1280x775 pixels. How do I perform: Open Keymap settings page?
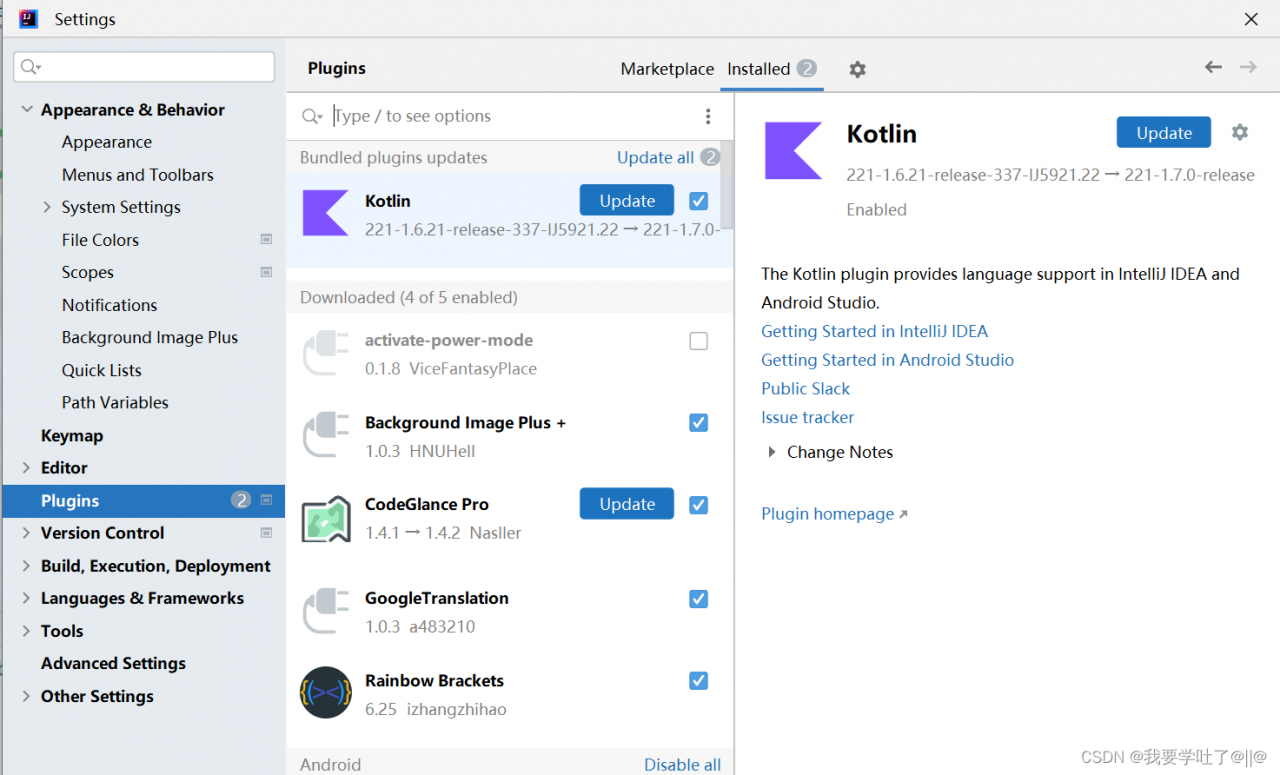72,436
